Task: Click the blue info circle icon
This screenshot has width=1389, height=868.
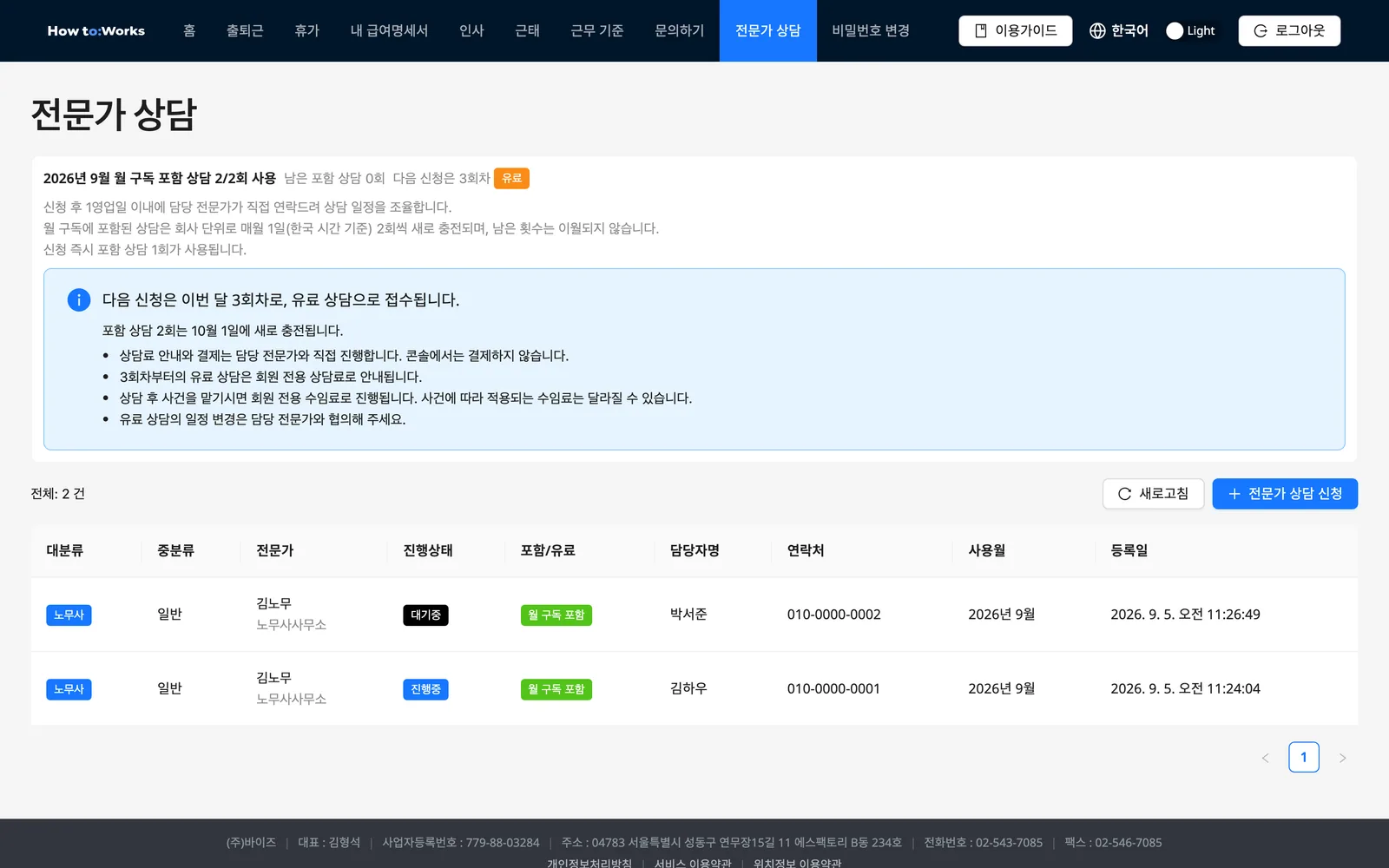Action: (79, 299)
